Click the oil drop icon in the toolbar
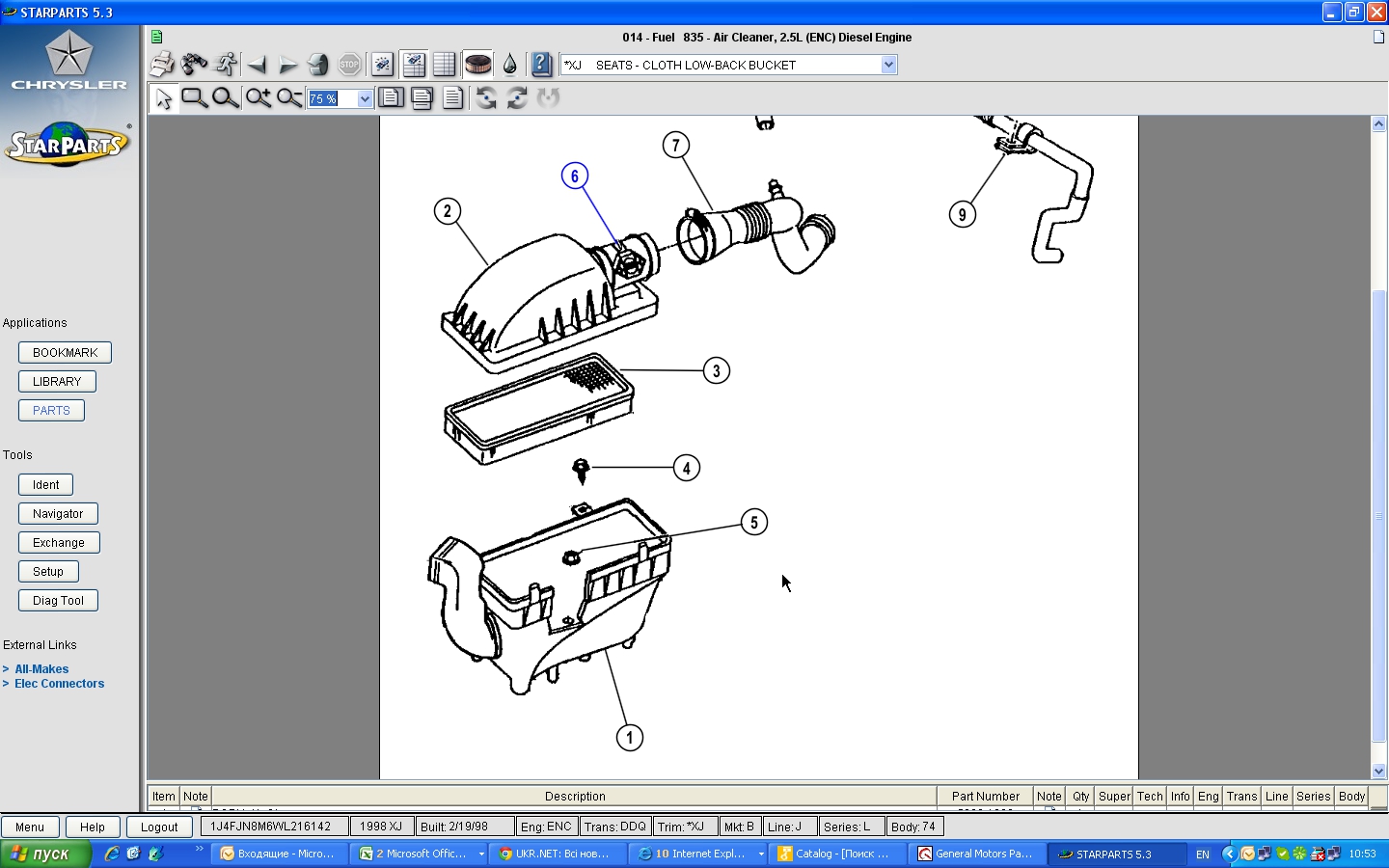The height and width of the screenshot is (868, 1389). click(x=509, y=65)
